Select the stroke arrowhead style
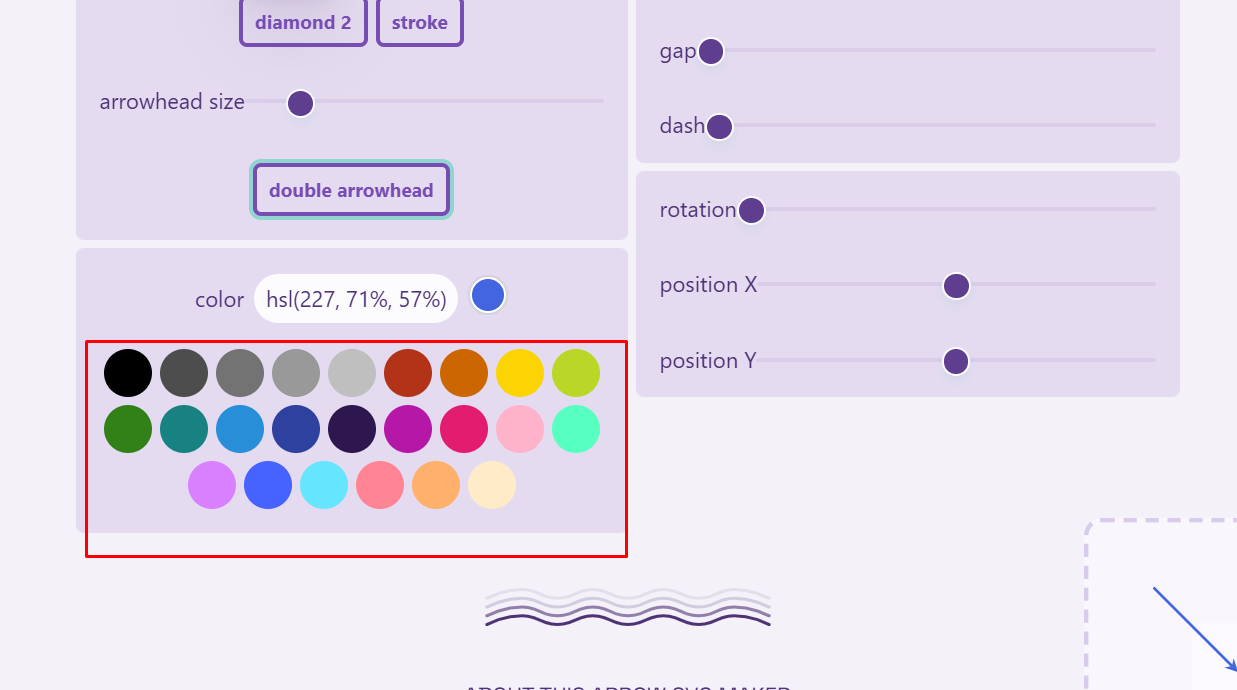1237x690 pixels. (419, 22)
